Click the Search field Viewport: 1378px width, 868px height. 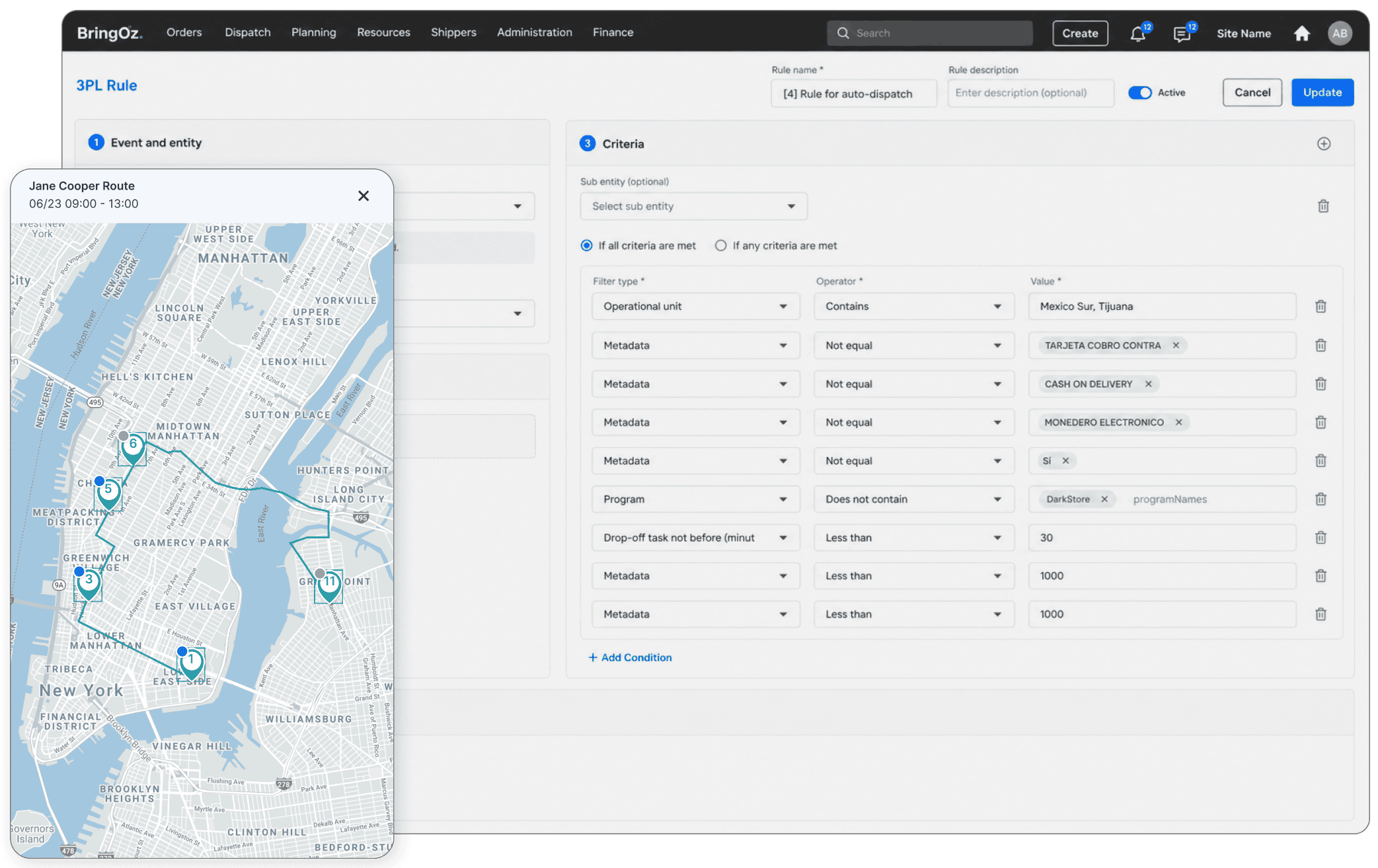(x=929, y=33)
